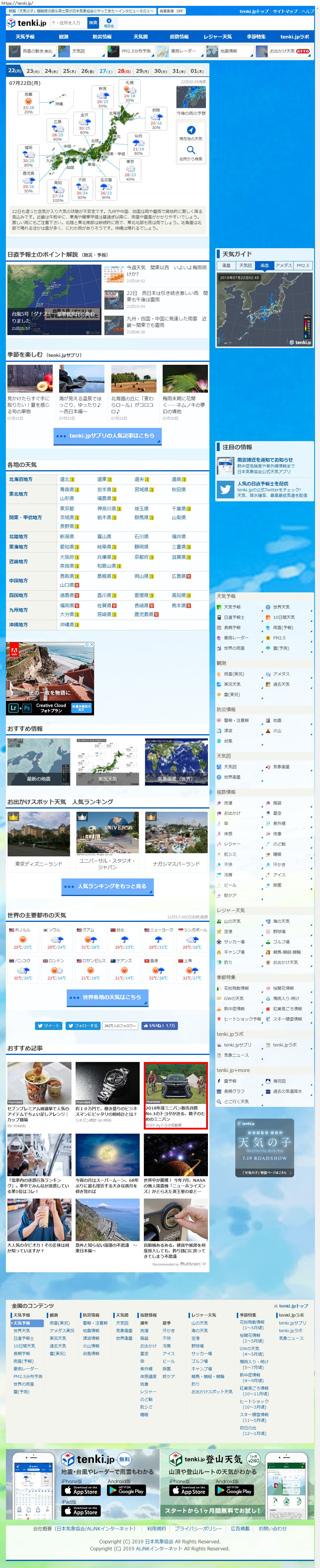Screen dimensions: 320x1568
Task: Open the Twitter bird icon in 注目の情報
Action: (x=226, y=489)
